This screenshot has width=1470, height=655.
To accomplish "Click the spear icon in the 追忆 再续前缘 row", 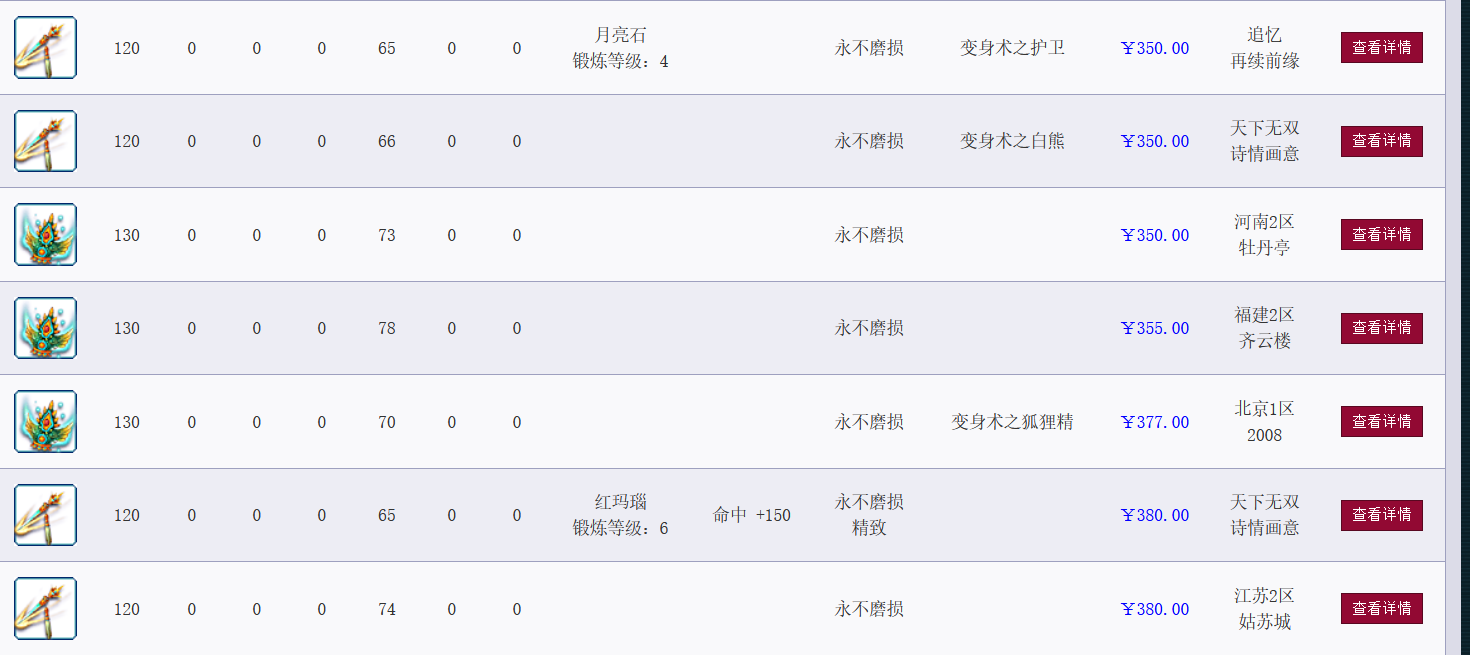I will 45,47.
